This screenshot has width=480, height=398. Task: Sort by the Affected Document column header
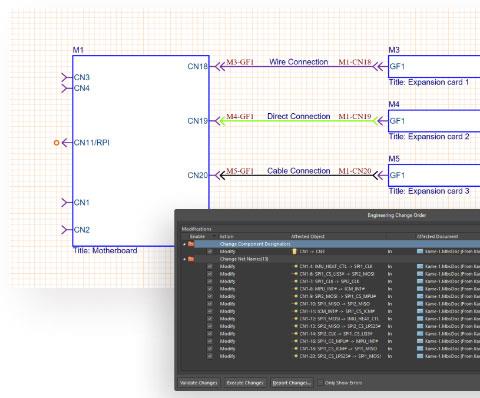[437, 236]
